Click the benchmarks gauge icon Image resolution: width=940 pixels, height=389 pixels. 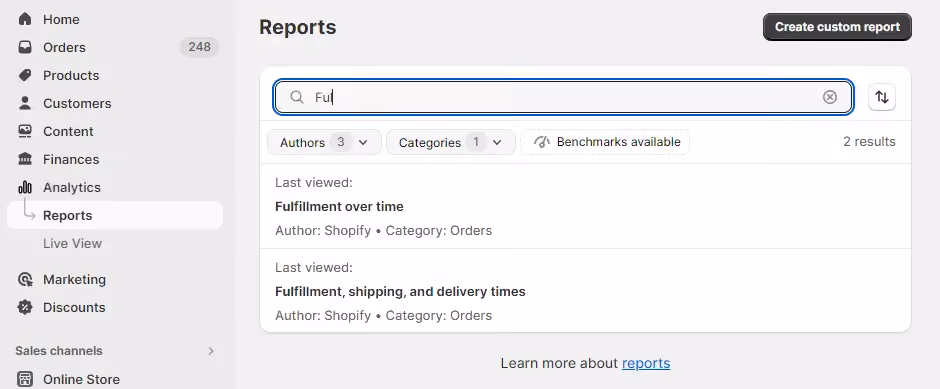[x=542, y=142]
